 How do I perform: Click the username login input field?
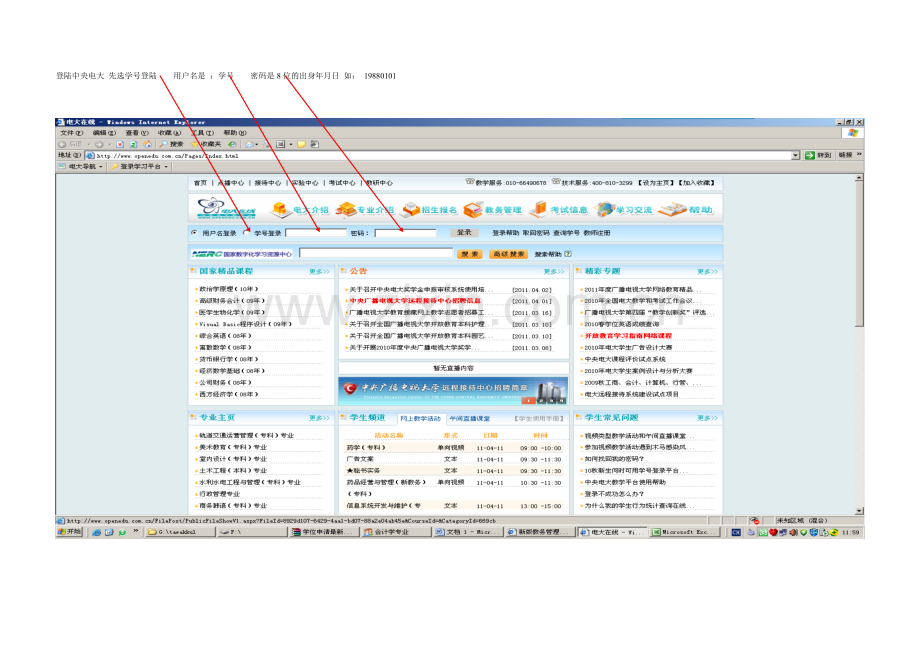316,233
